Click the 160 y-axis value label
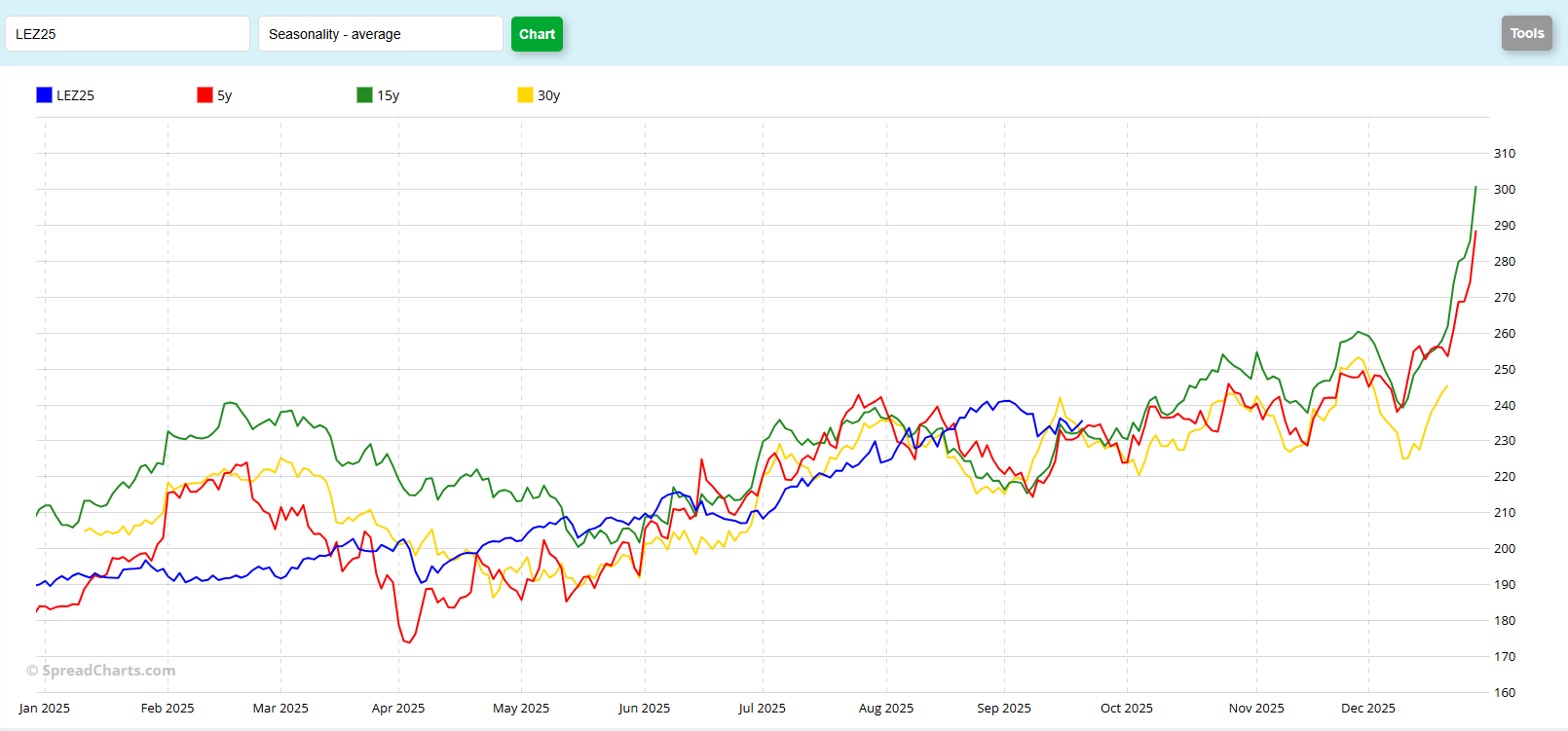 [x=1504, y=692]
